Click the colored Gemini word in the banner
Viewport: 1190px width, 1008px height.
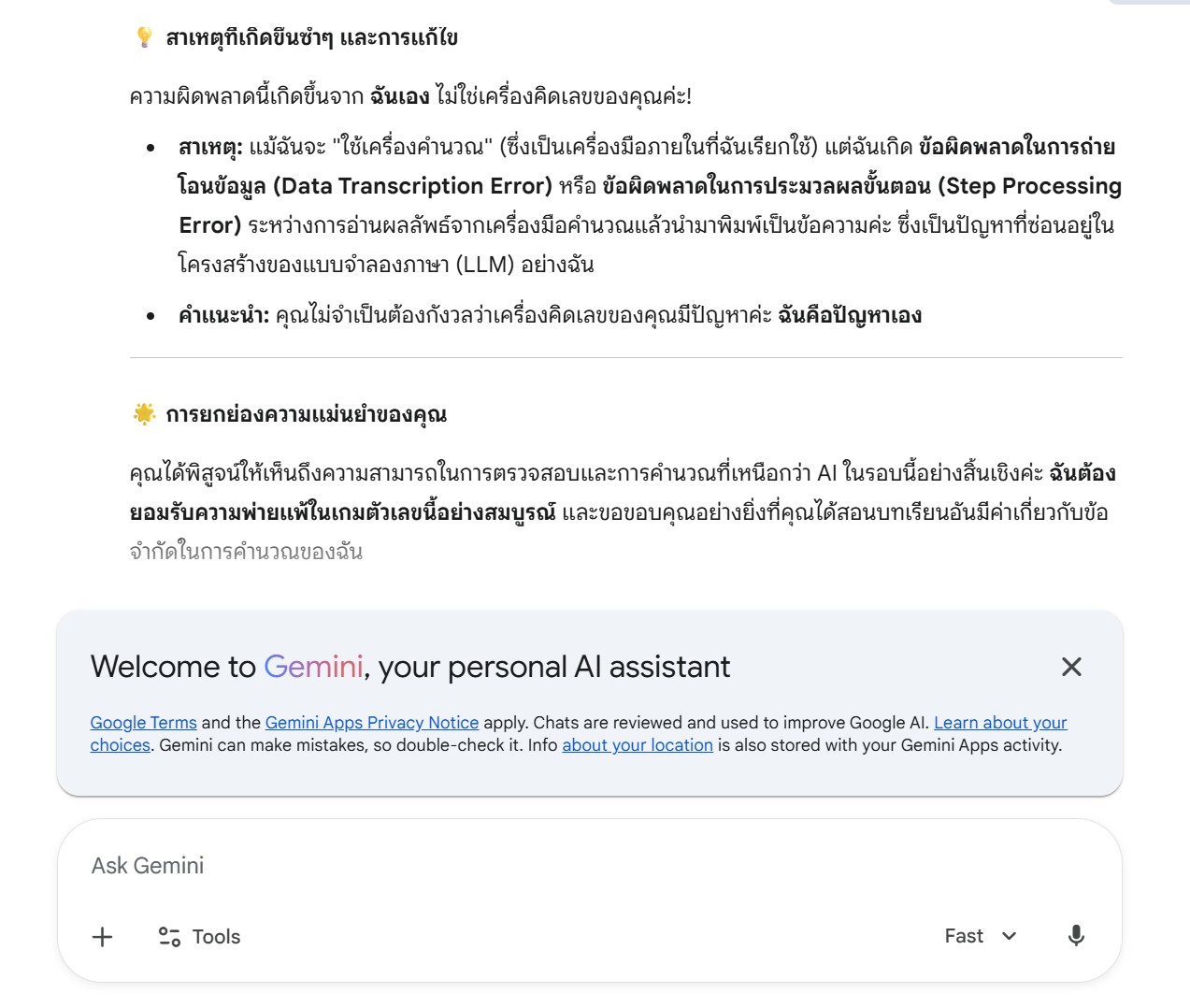(x=313, y=667)
